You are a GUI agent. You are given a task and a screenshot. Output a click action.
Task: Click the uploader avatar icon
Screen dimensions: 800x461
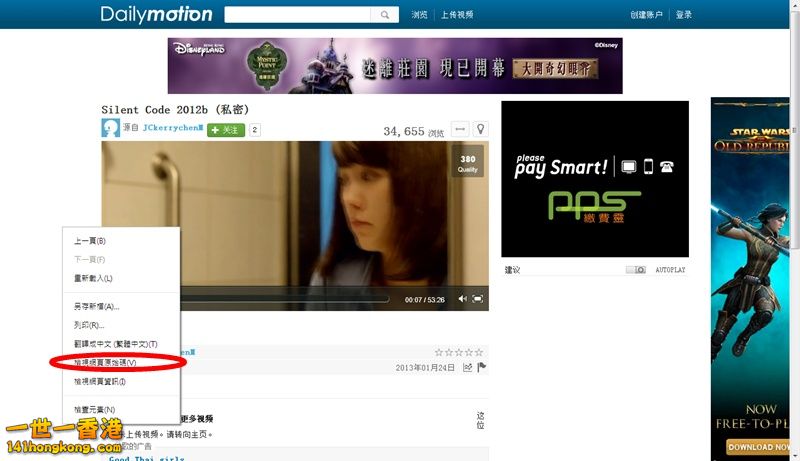tap(110, 129)
